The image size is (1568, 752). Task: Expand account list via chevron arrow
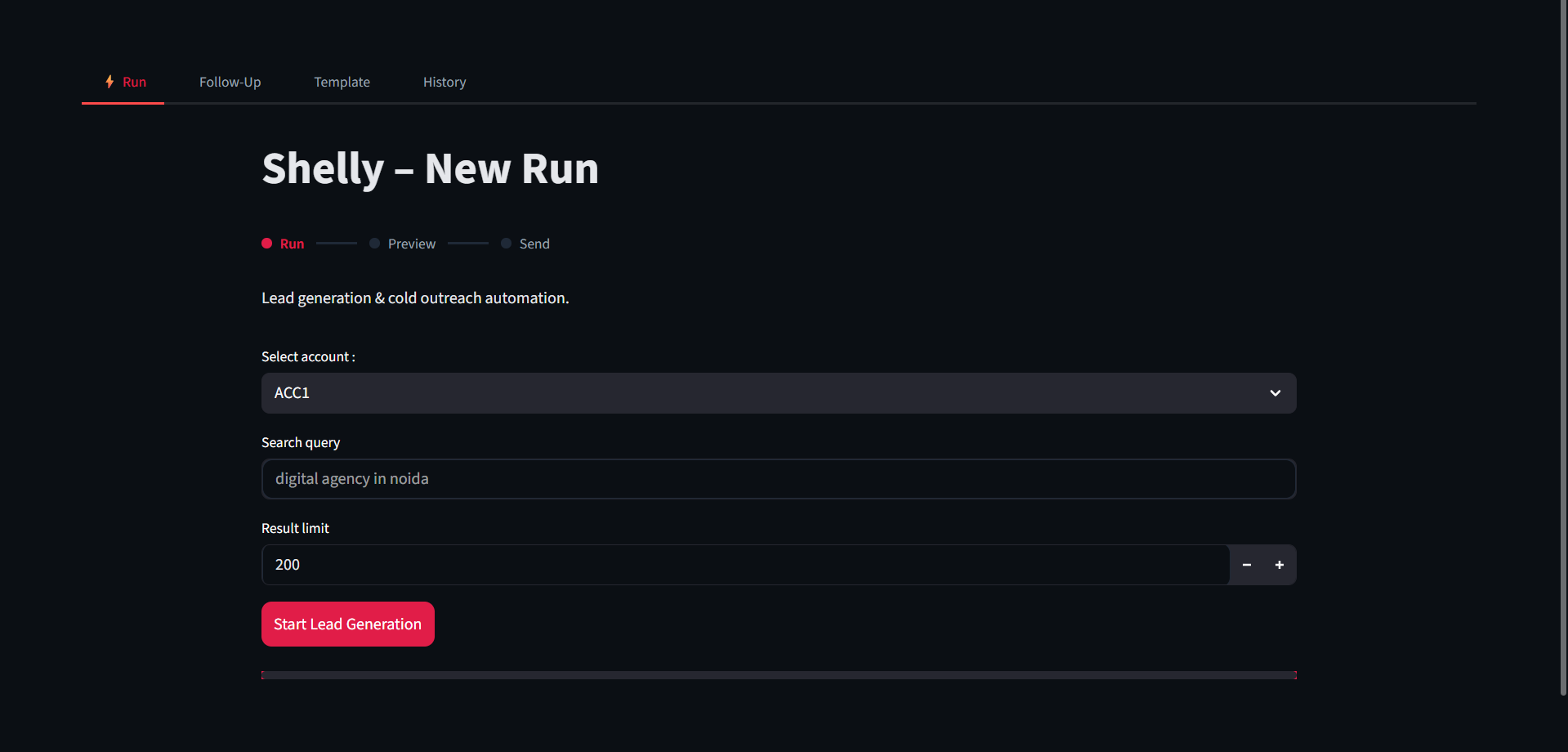tap(1275, 393)
